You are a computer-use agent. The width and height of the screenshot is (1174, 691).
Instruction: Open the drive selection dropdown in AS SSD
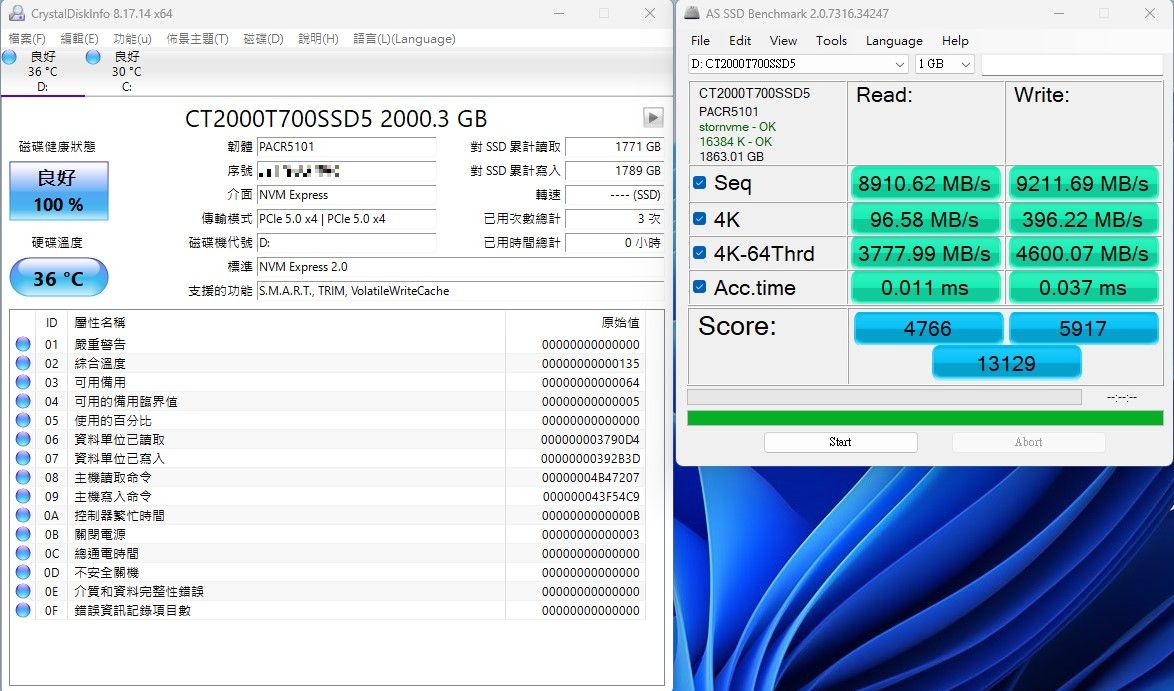point(798,64)
